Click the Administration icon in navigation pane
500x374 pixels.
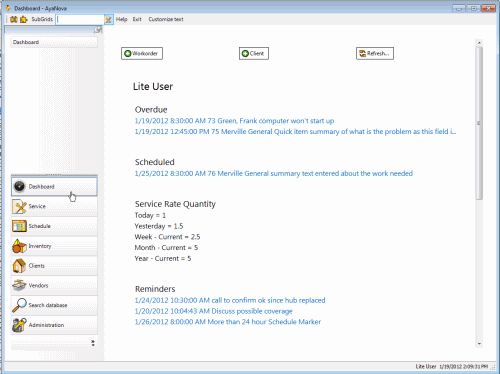pyautogui.click(x=19, y=325)
